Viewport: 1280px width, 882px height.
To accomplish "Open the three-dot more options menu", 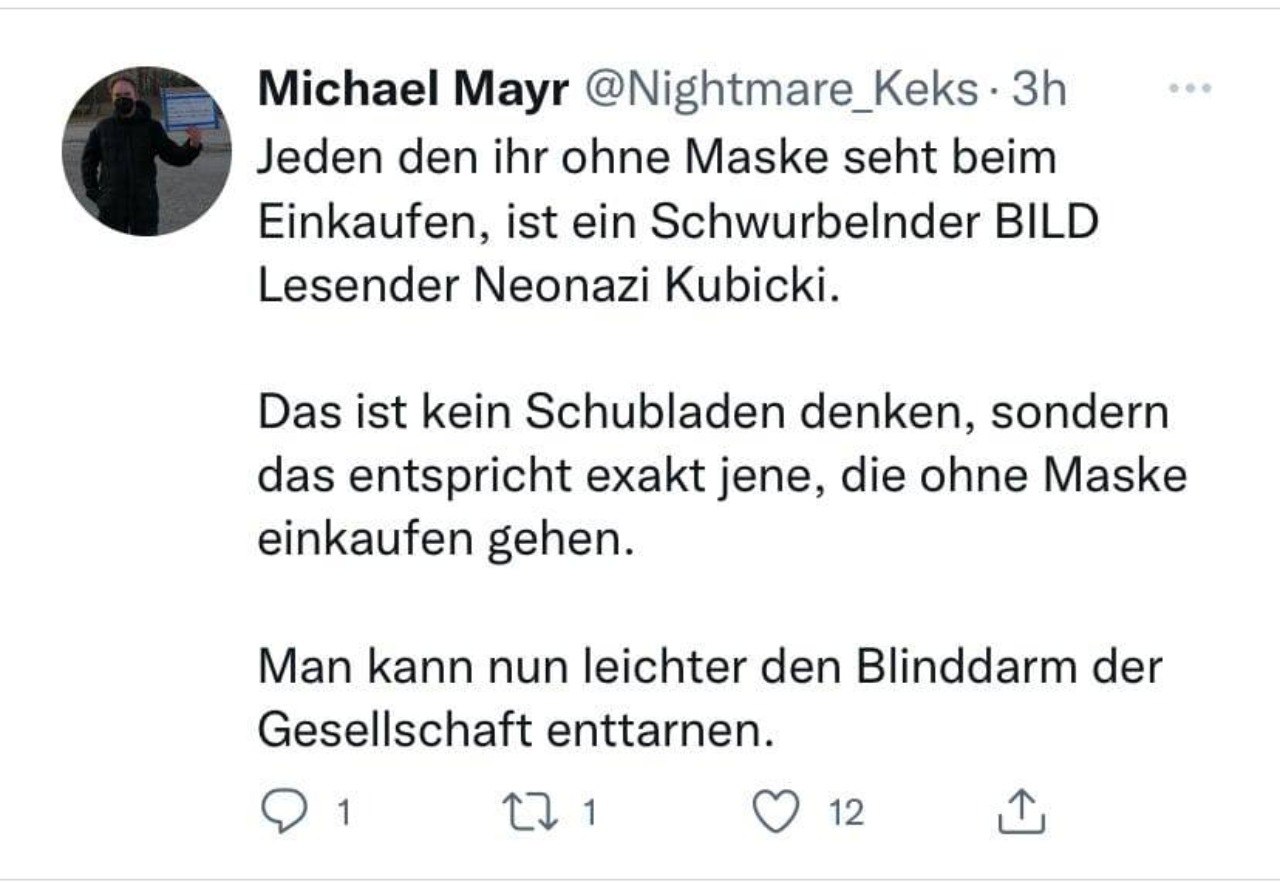I will (x=1190, y=89).
